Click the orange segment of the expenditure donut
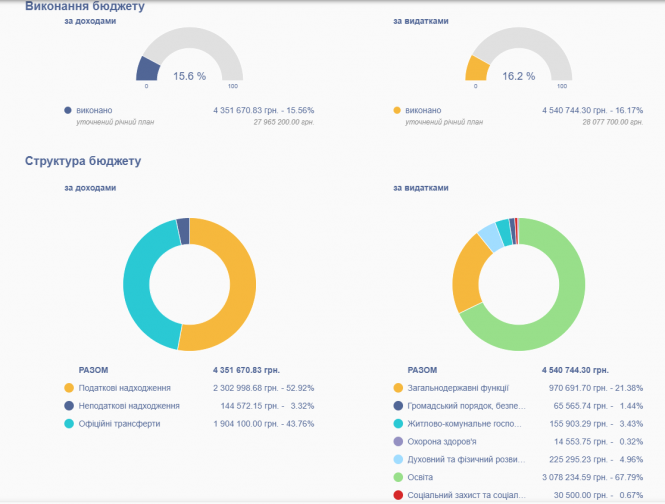Screen dimensions: 665x504 click(x=466, y=272)
